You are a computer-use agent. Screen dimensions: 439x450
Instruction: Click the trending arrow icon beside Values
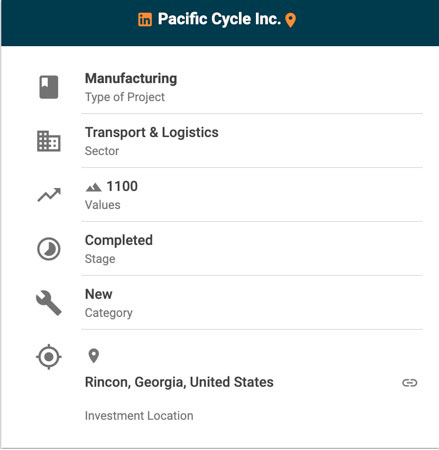pyautogui.click(x=49, y=195)
